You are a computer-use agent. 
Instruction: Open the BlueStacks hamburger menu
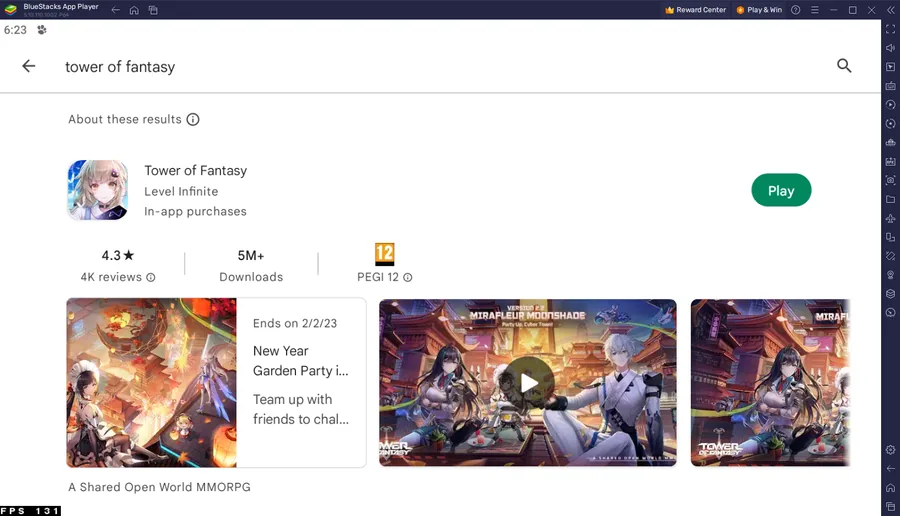[x=814, y=10]
